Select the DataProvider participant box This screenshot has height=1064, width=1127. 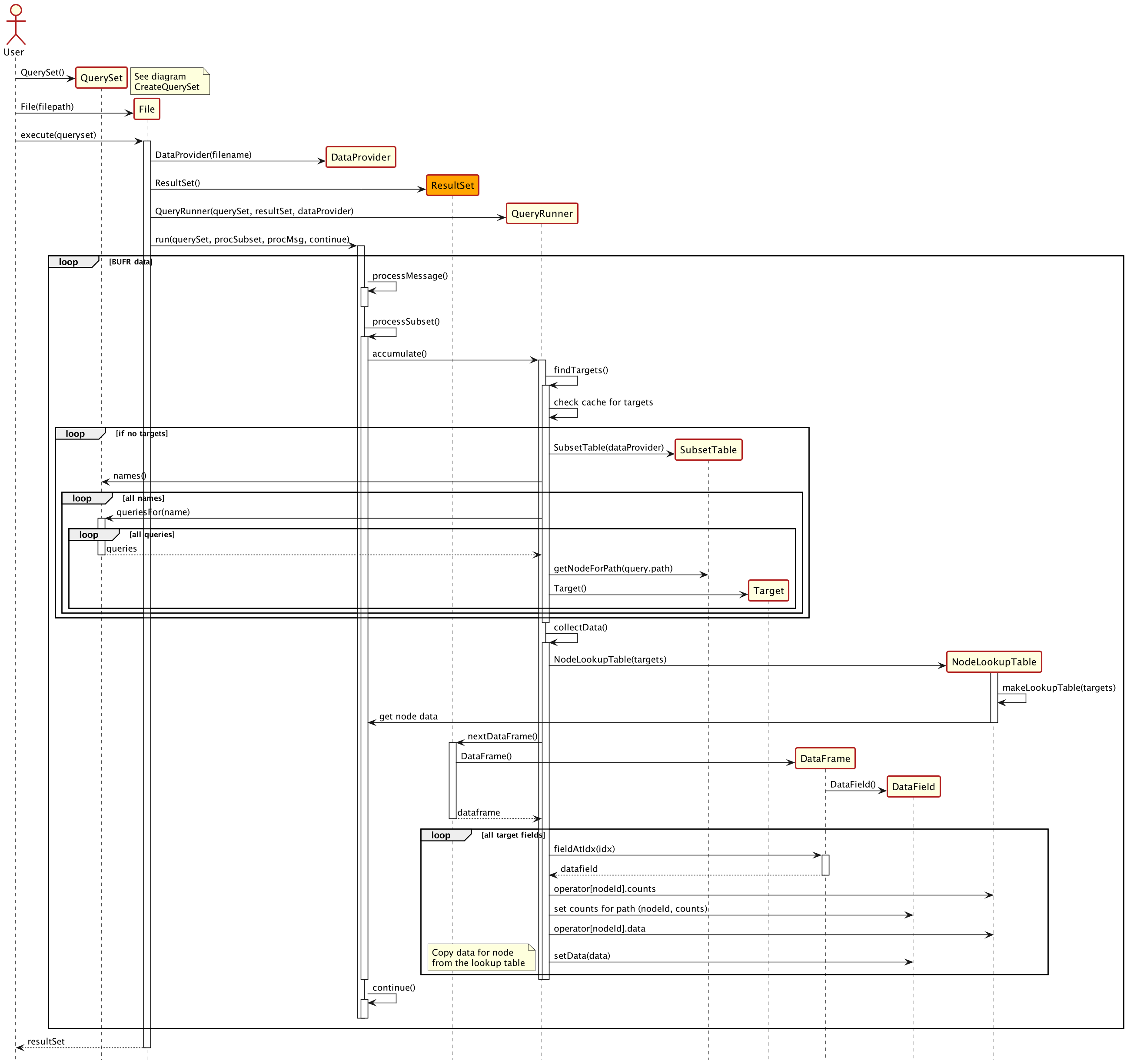[x=360, y=157]
